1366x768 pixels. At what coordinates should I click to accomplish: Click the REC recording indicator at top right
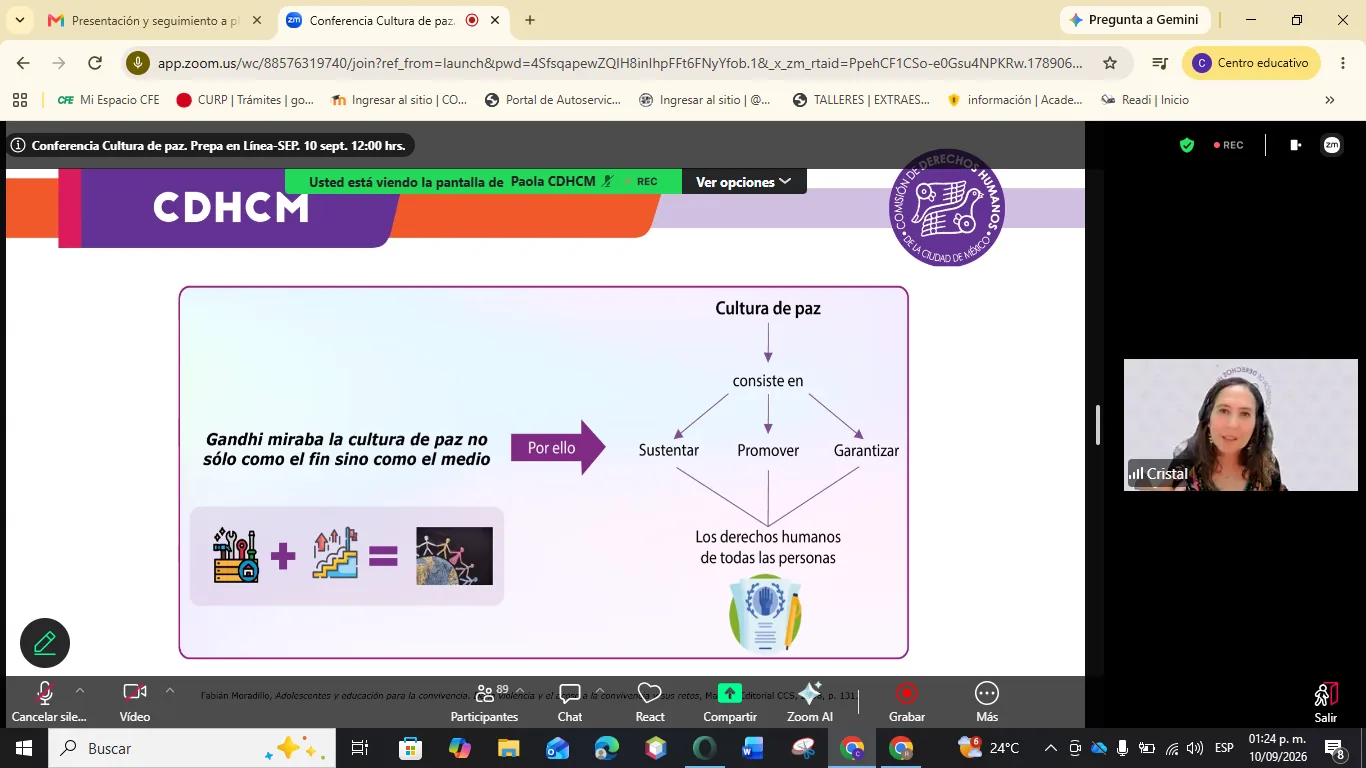1229,145
